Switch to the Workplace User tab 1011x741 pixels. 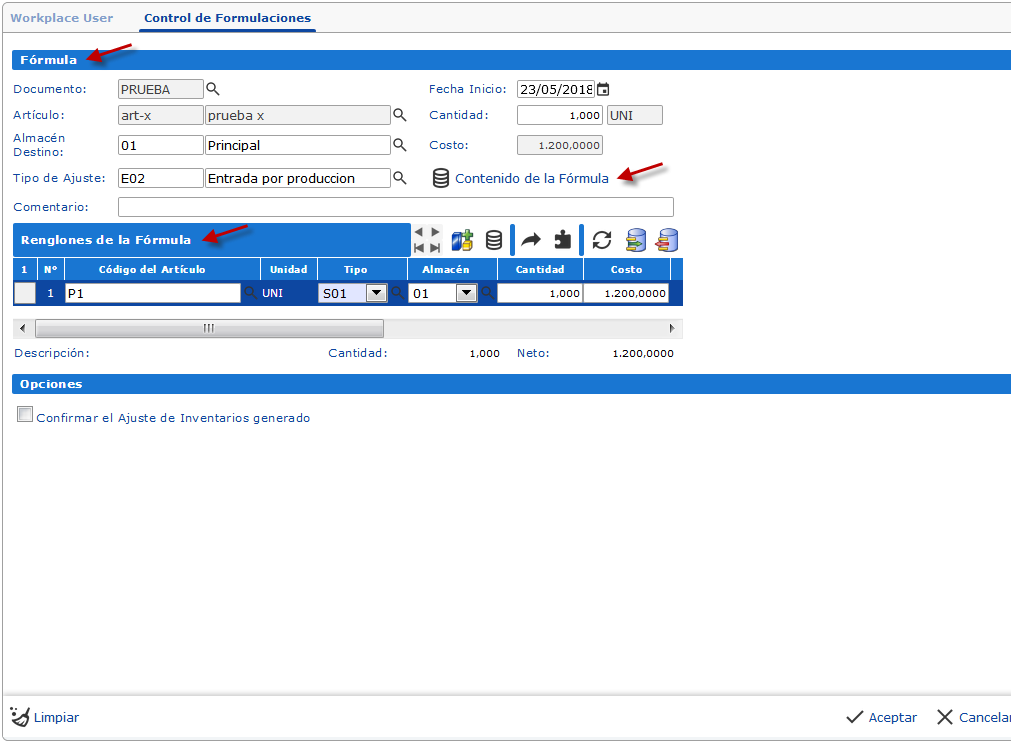pyautogui.click(x=62, y=17)
